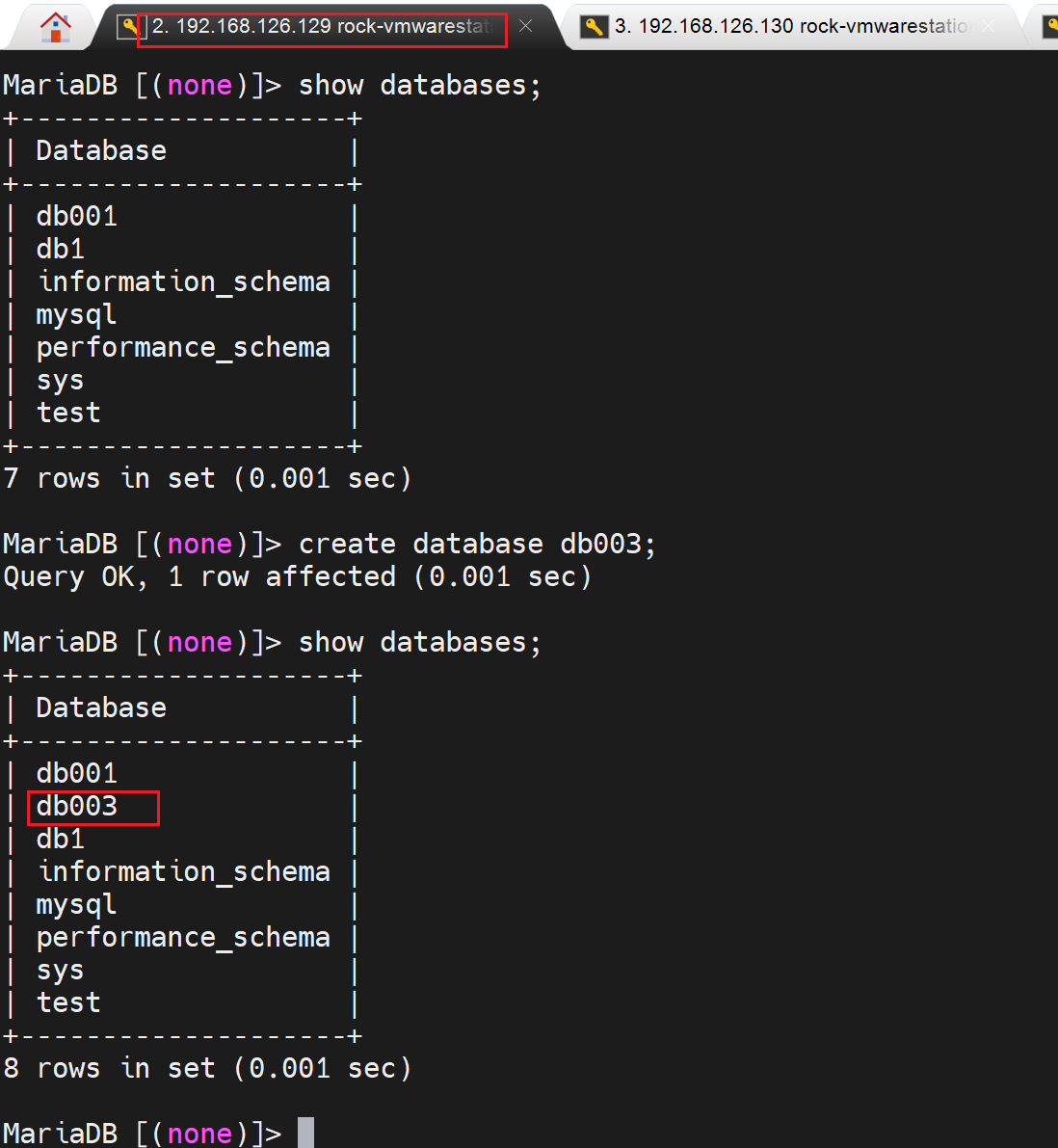The height and width of the screenshot is (1148, 1058).
Task: Click mysql in the first database listing
Action: [76, 314]
